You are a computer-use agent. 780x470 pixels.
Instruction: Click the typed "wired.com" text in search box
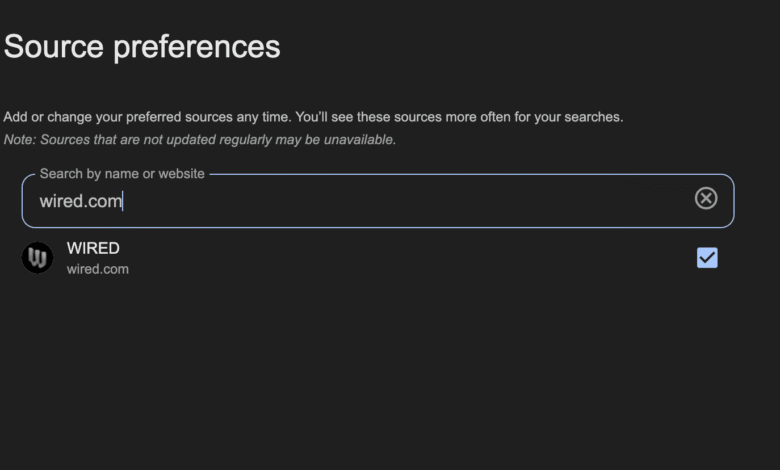tap(80, 201)
